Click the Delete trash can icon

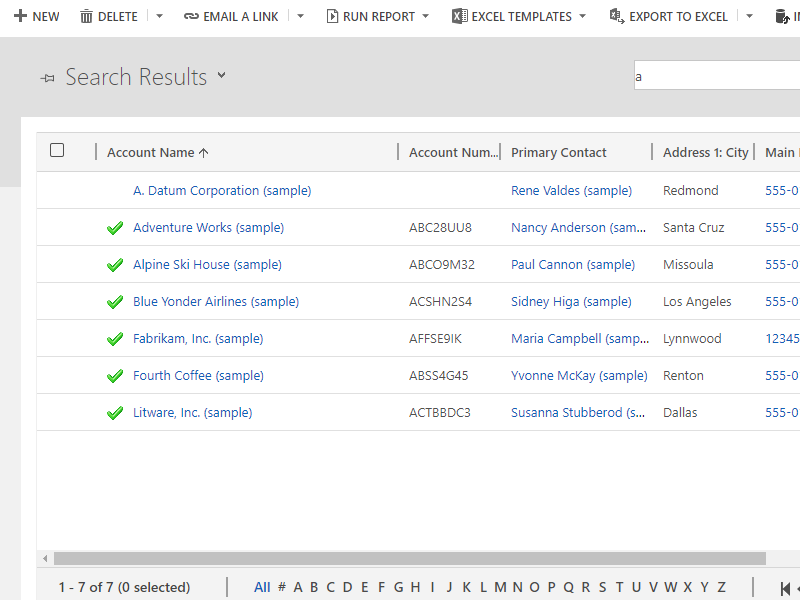86,17
